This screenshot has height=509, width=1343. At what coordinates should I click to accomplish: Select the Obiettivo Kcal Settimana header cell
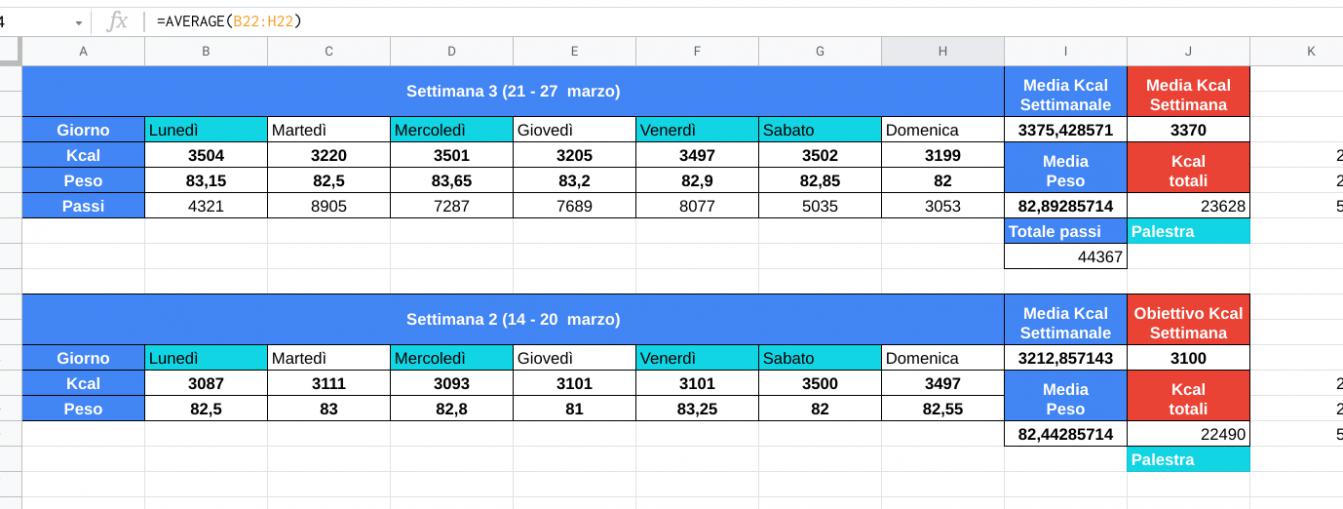1188,320
